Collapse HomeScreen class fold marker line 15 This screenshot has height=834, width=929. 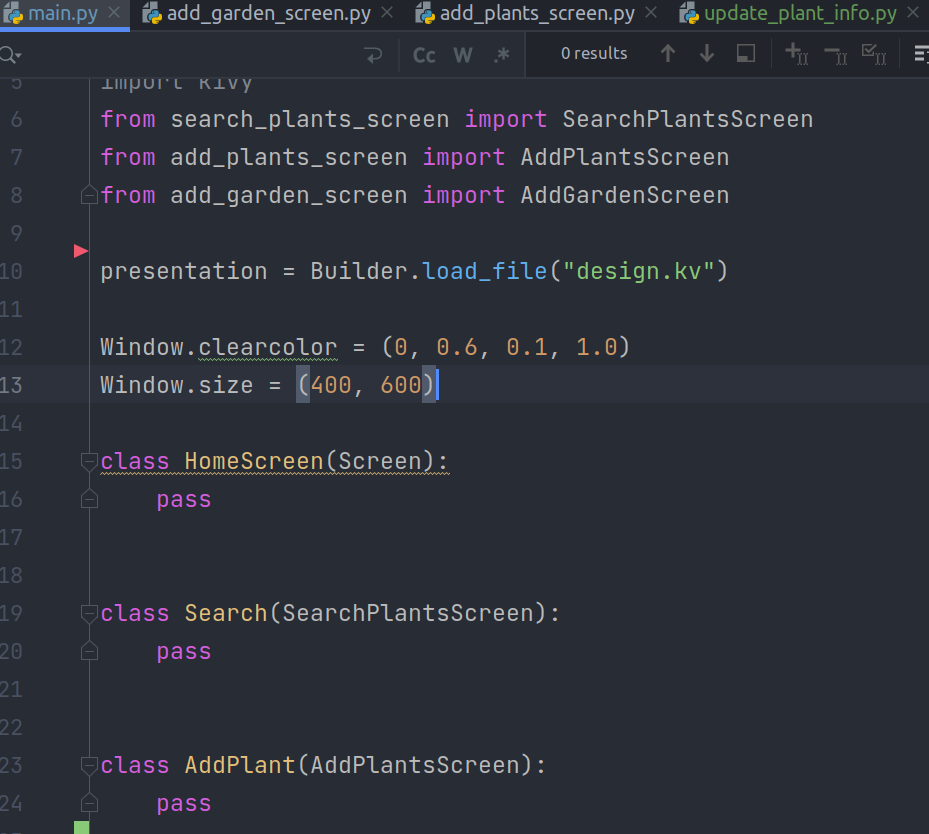coord(89,461)
